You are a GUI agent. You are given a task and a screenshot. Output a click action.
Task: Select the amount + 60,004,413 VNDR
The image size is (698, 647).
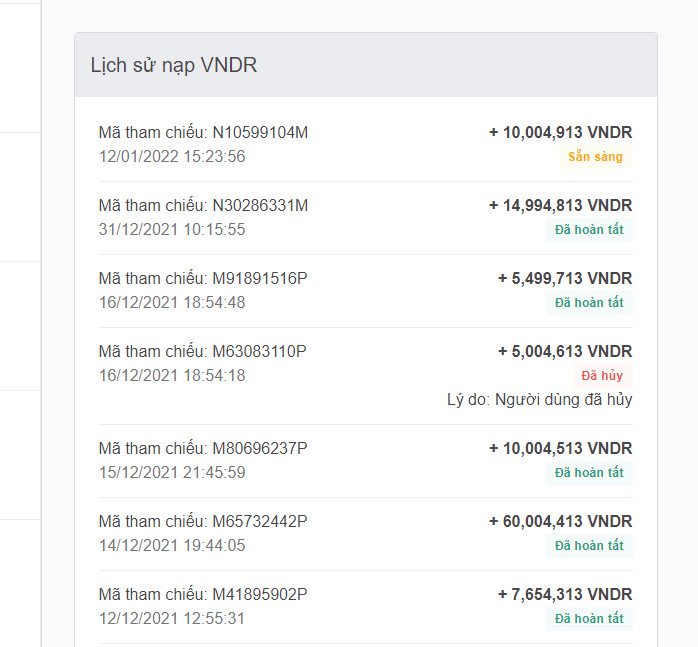(x=560, y=521)
